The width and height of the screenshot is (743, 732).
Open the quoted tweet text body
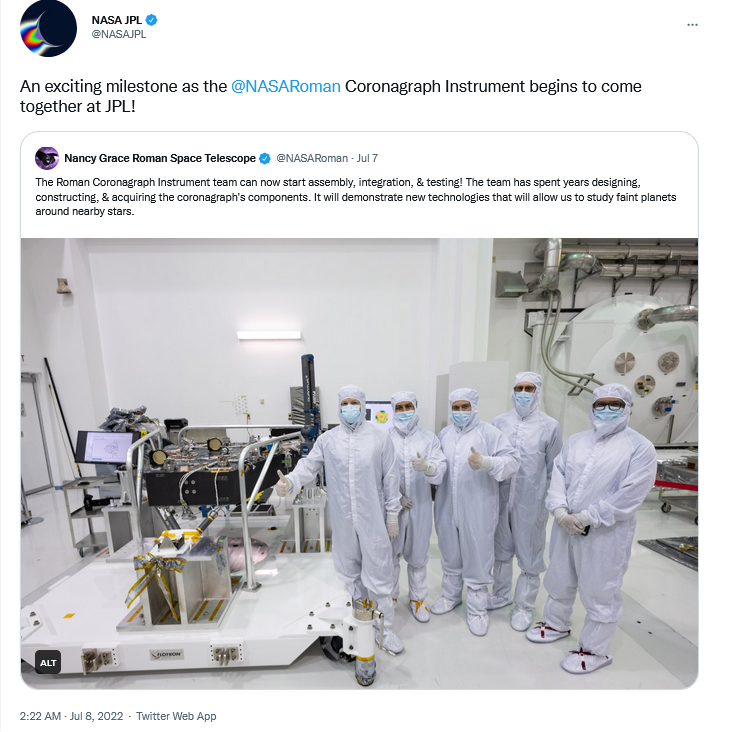(355, 197)
